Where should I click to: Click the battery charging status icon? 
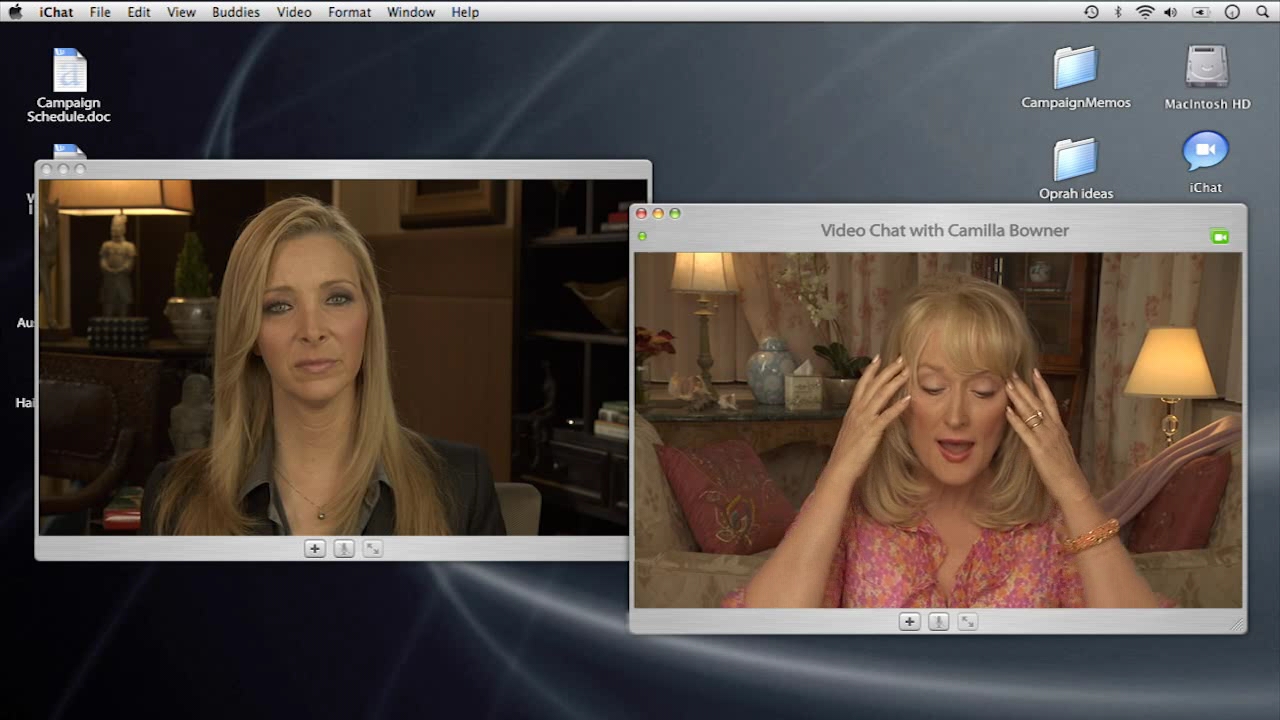[x=1201, y=12]
